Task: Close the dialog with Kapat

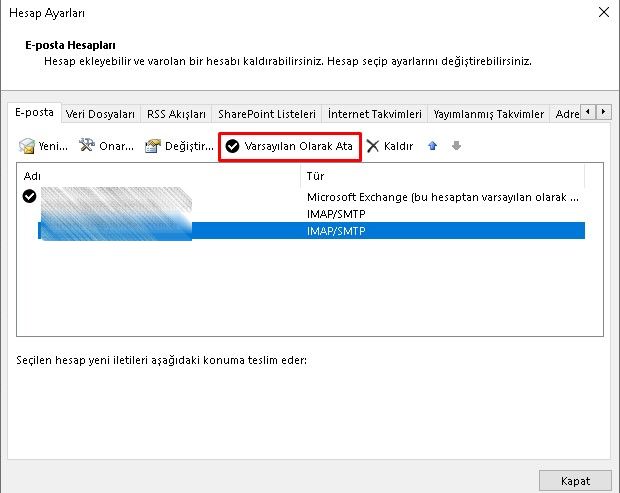Action: pos(574,480)
